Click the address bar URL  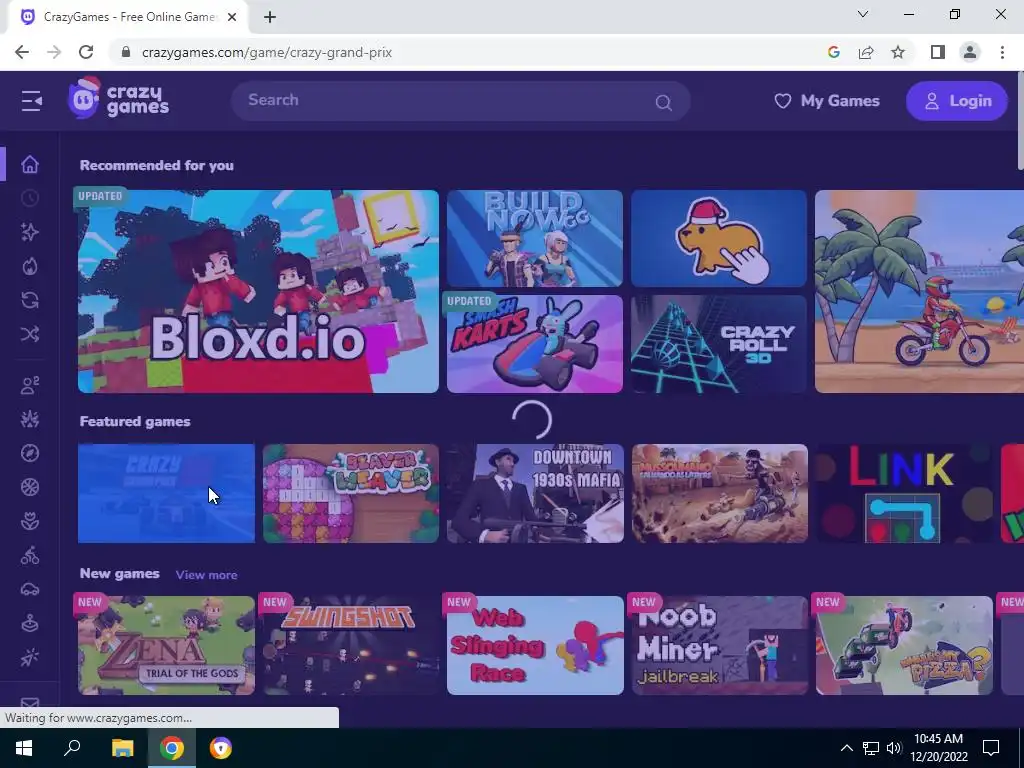[x=266, y=52]
